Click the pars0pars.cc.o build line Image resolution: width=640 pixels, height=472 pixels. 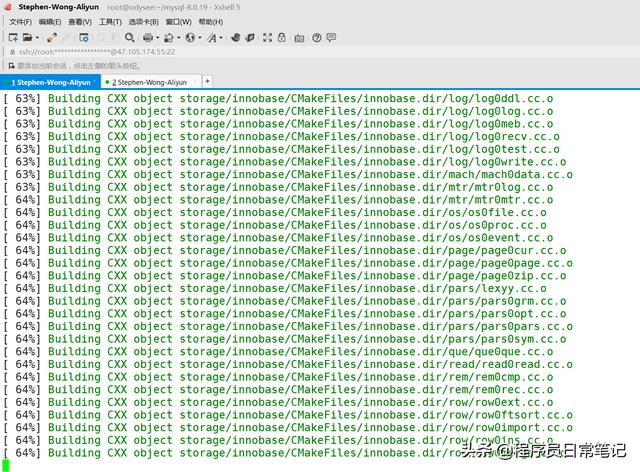[288, 326]
